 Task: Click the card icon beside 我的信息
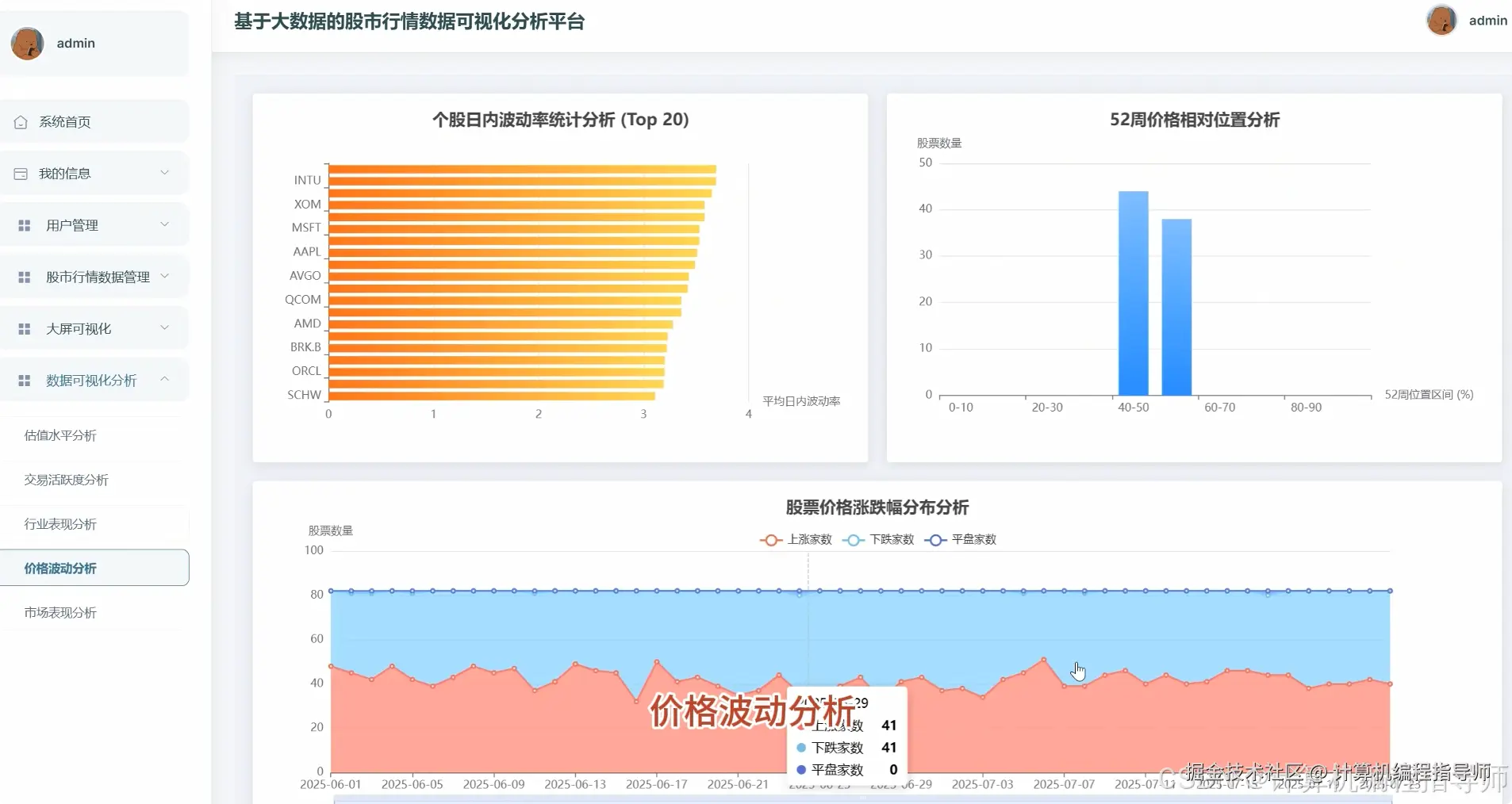21,174
